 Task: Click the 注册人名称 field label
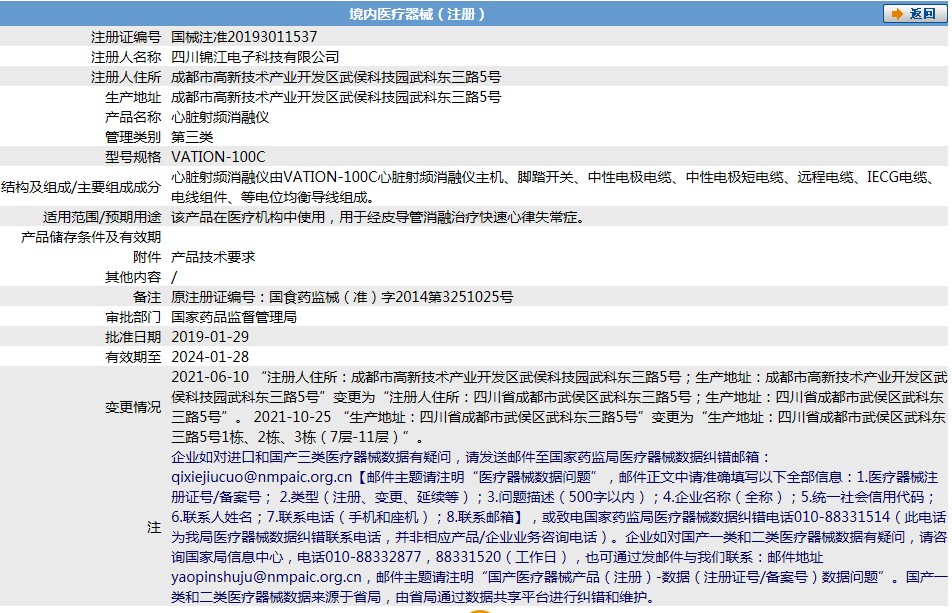(x=126, y=57)
